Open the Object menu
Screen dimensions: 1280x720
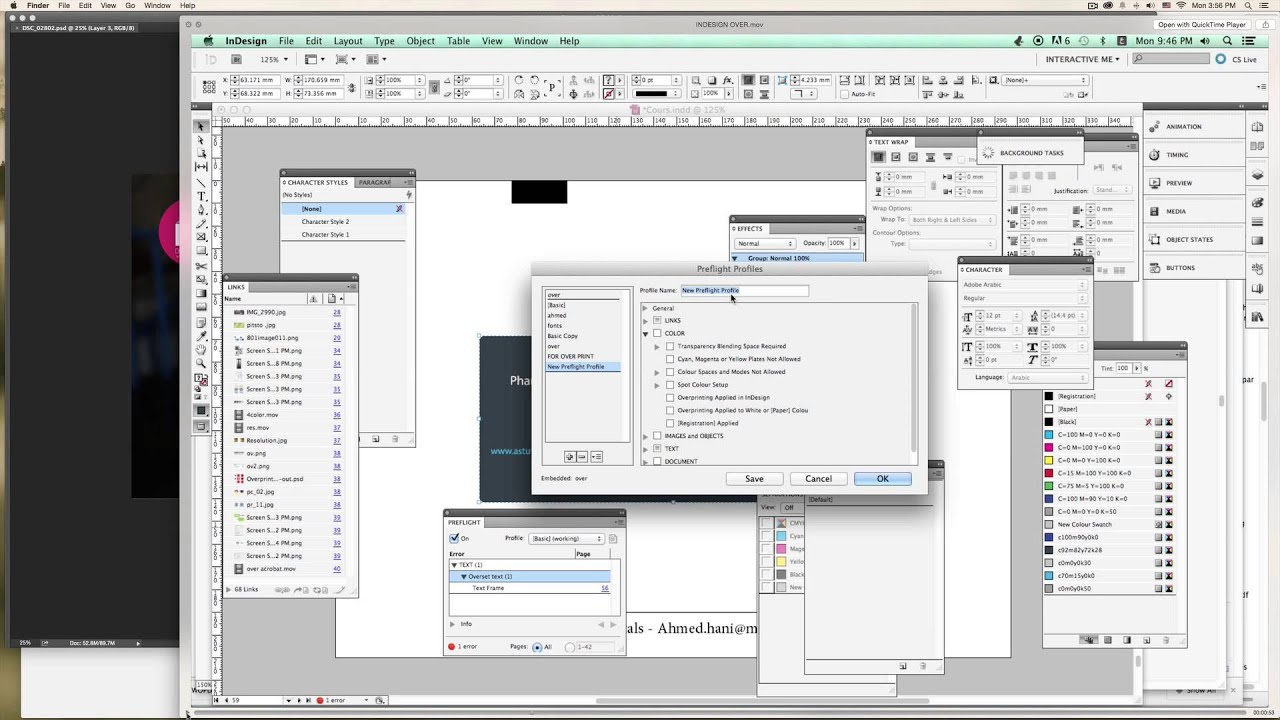tap(420, 41)
